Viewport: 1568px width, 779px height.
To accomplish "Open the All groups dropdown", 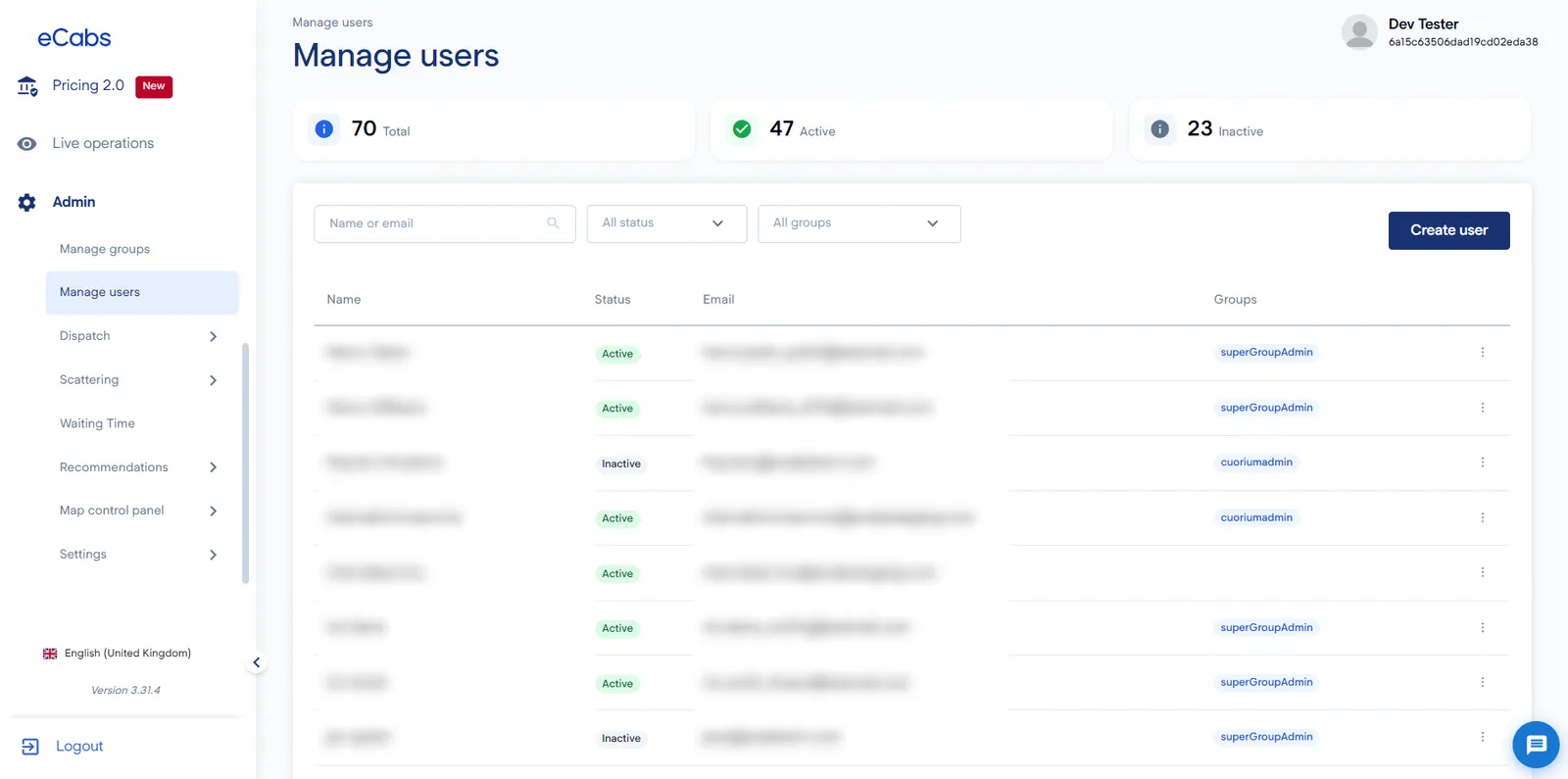I will pos(858,223).
